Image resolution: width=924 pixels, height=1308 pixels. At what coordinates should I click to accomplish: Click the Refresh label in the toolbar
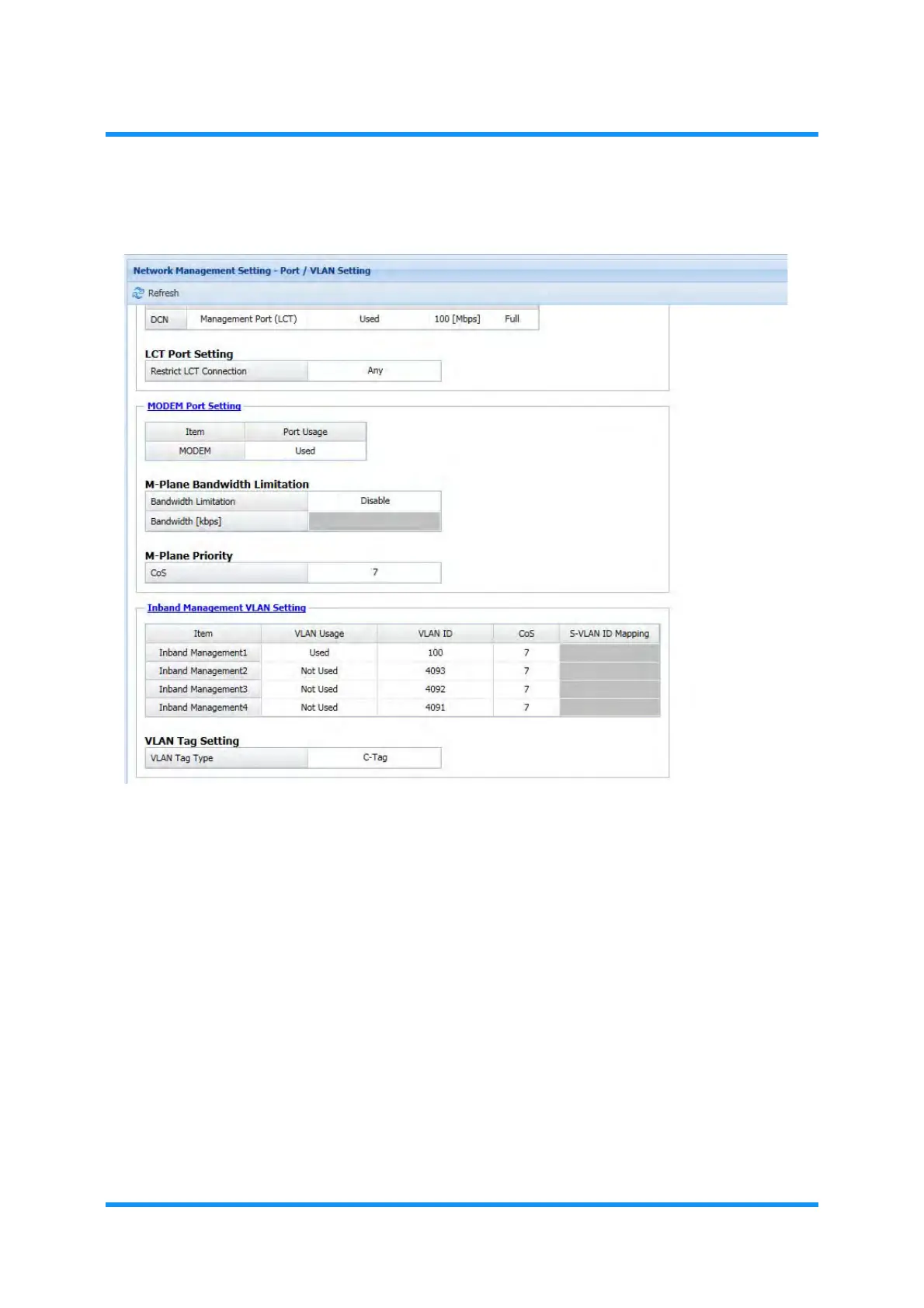coord(163,293)
